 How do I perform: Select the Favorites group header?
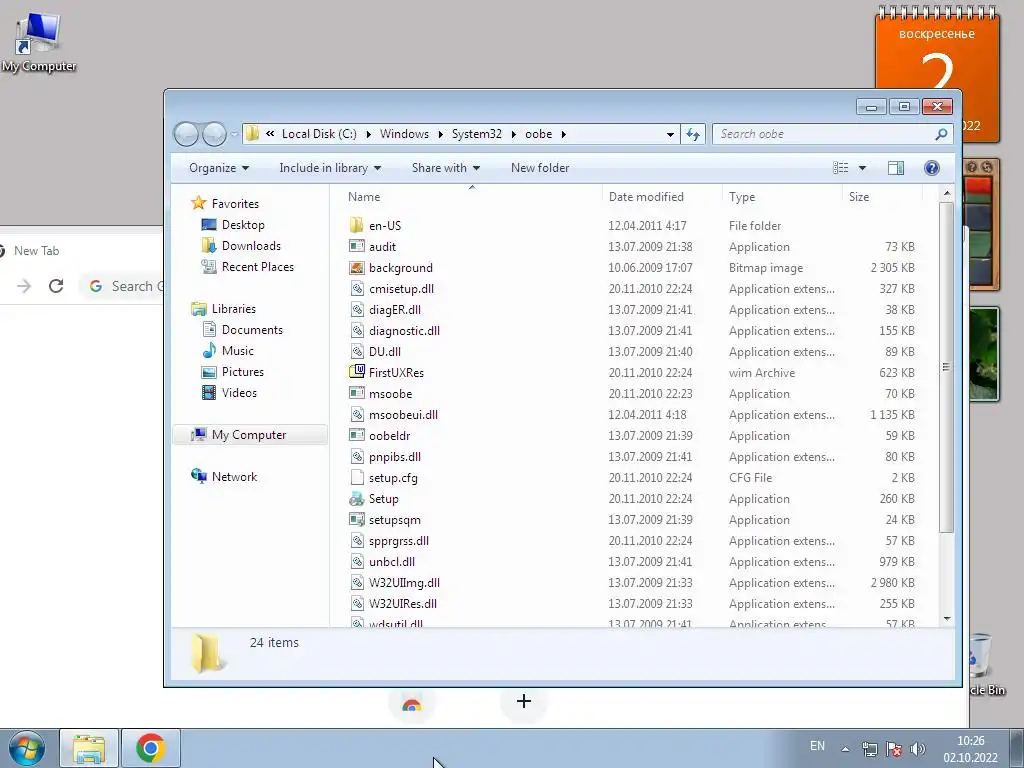click(225, 203)
